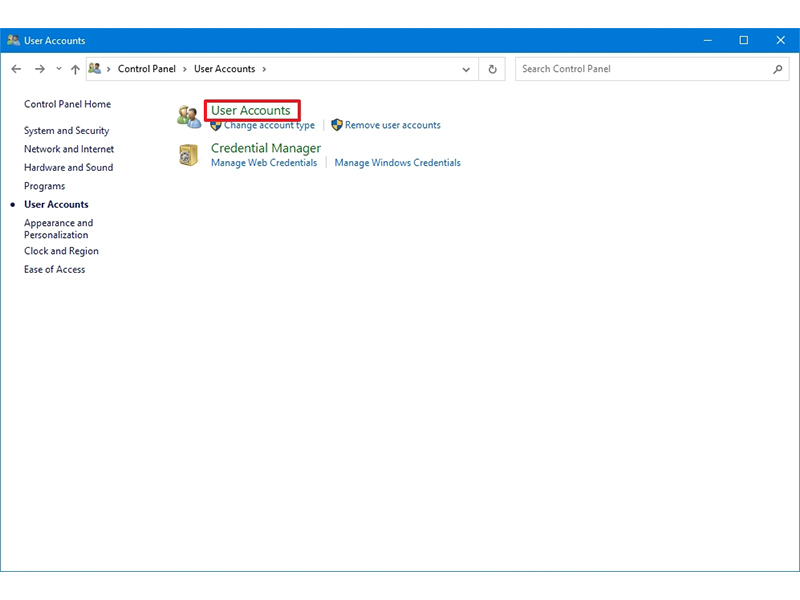The width and height of the screenshot is (800, 600).
Task: Click the Credential Manager safe icon
Action: click(188, 155)
